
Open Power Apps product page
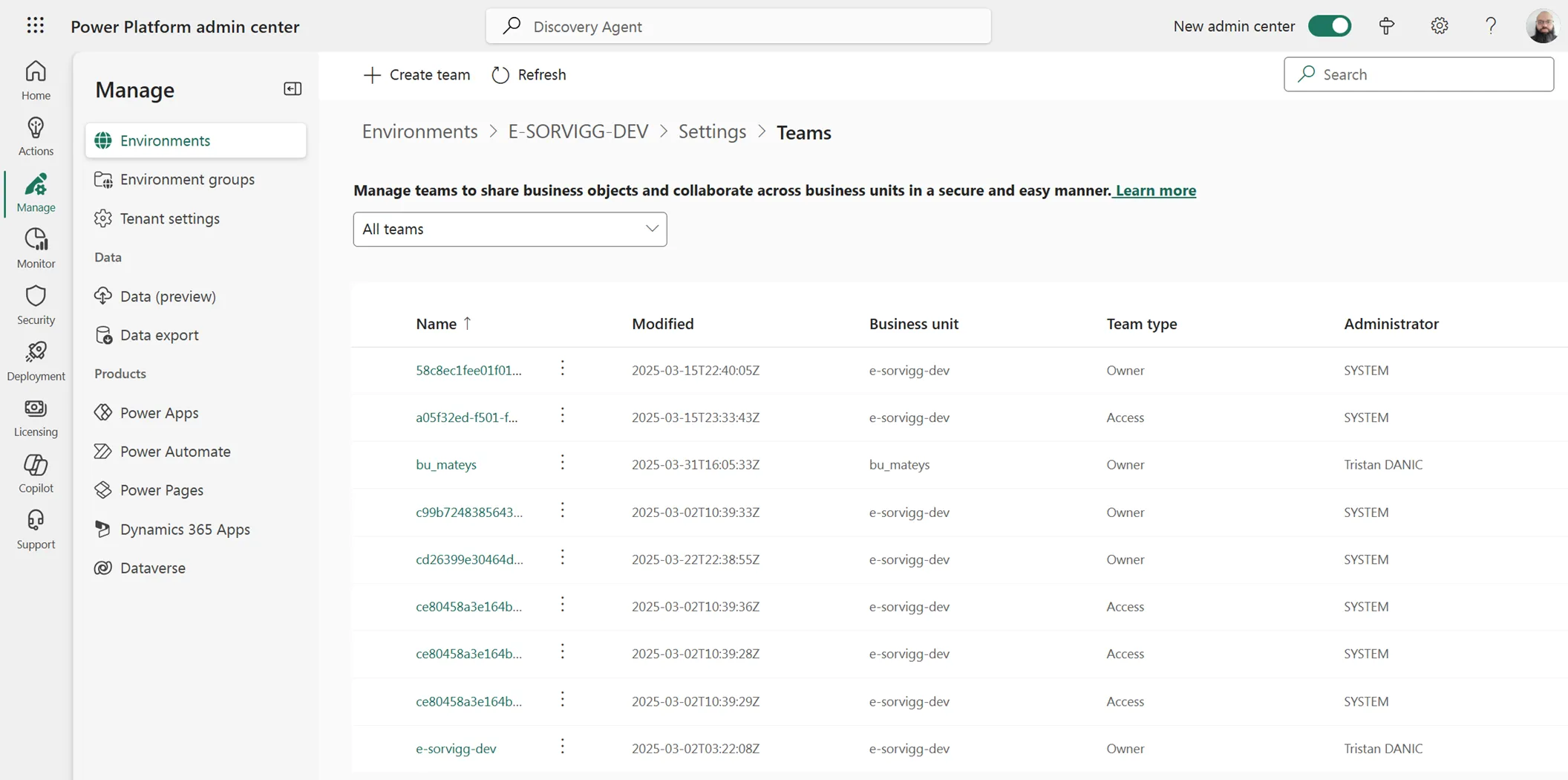(x=195, y=412)
